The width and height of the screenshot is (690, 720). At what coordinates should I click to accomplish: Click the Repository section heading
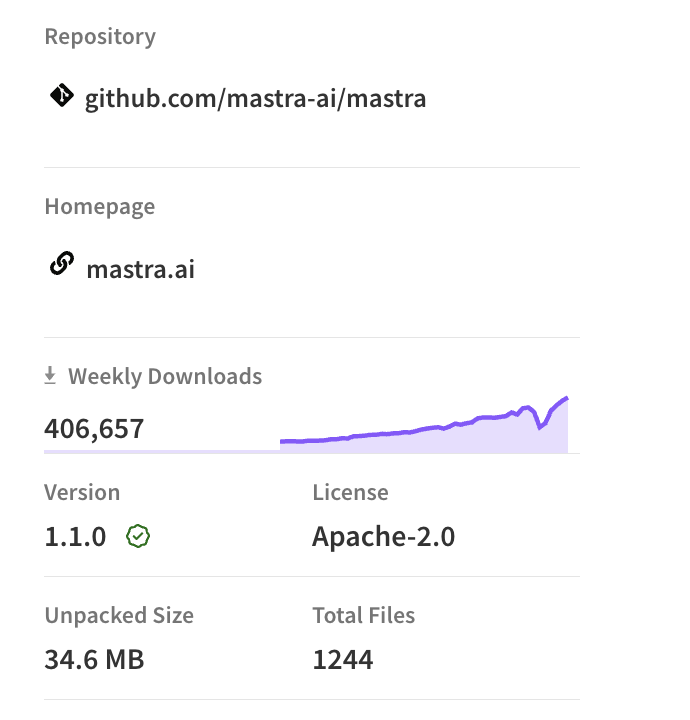pos(100,37)
